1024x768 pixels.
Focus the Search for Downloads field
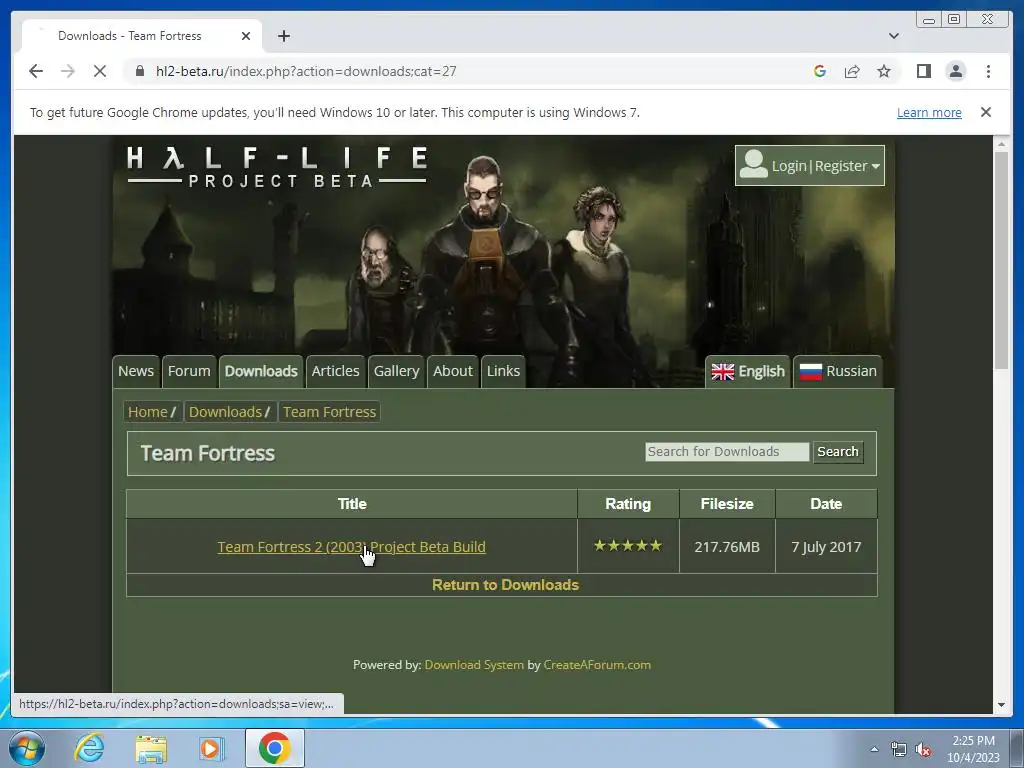point(727,452)
